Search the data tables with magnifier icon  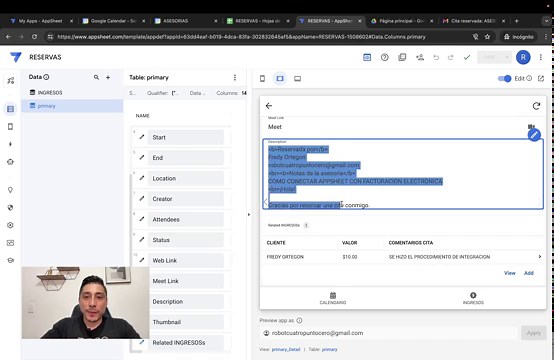[x=96, y=77]
